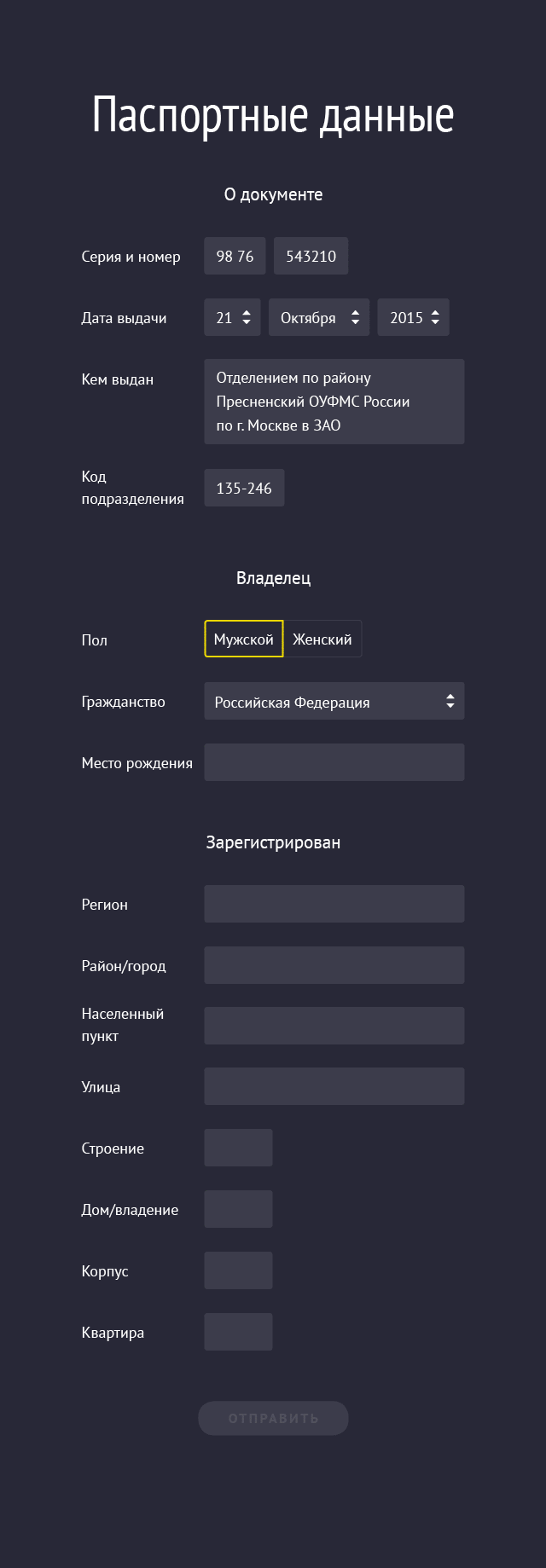The width and height of the screenshot is (546, 1568).
Task: Click the Код подразделения field 135-246
Action: pos(244,488)
